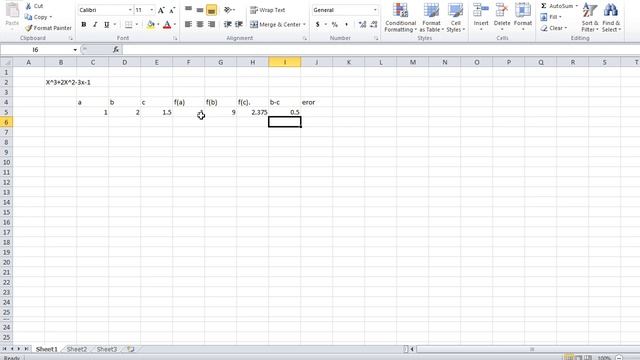Toggle Bold formatting
640x360 pixels.
tap(84, 24)
